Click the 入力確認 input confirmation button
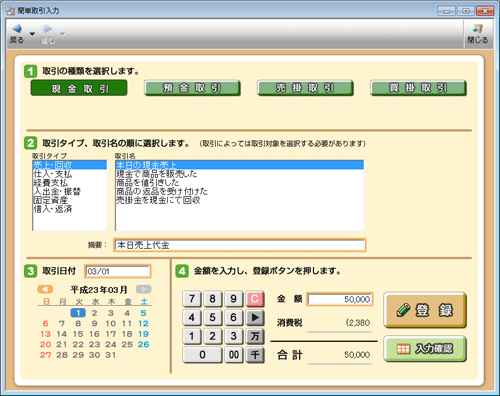Viewport: 500px width, 396px height. coord(425,349)
